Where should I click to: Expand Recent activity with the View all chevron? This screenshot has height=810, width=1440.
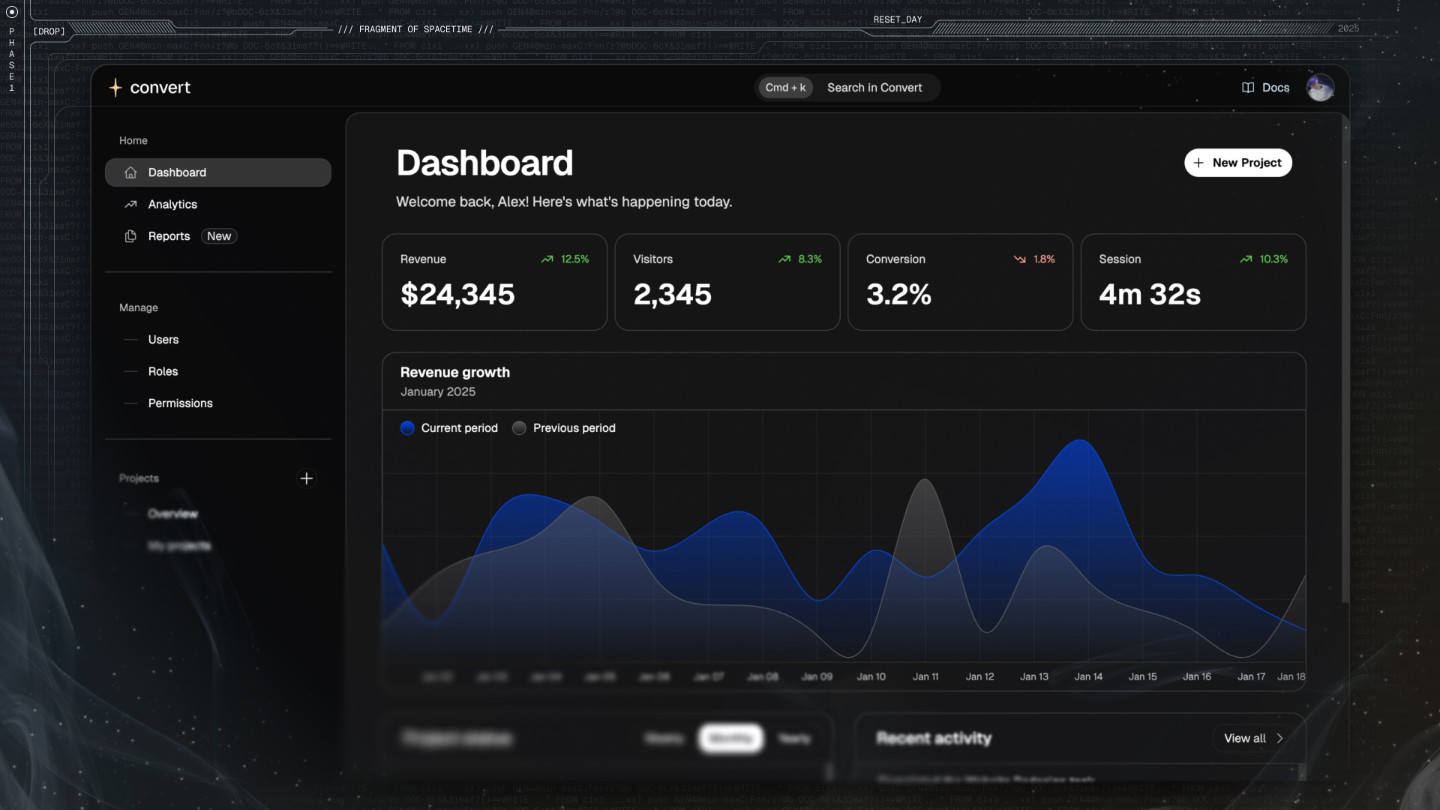tap(1281, 738)
